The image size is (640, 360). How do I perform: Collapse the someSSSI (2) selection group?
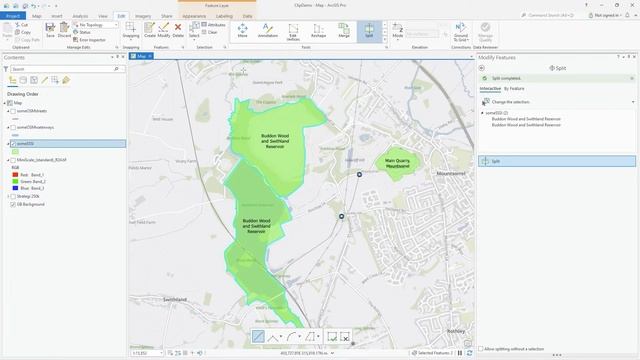[482, 113]
